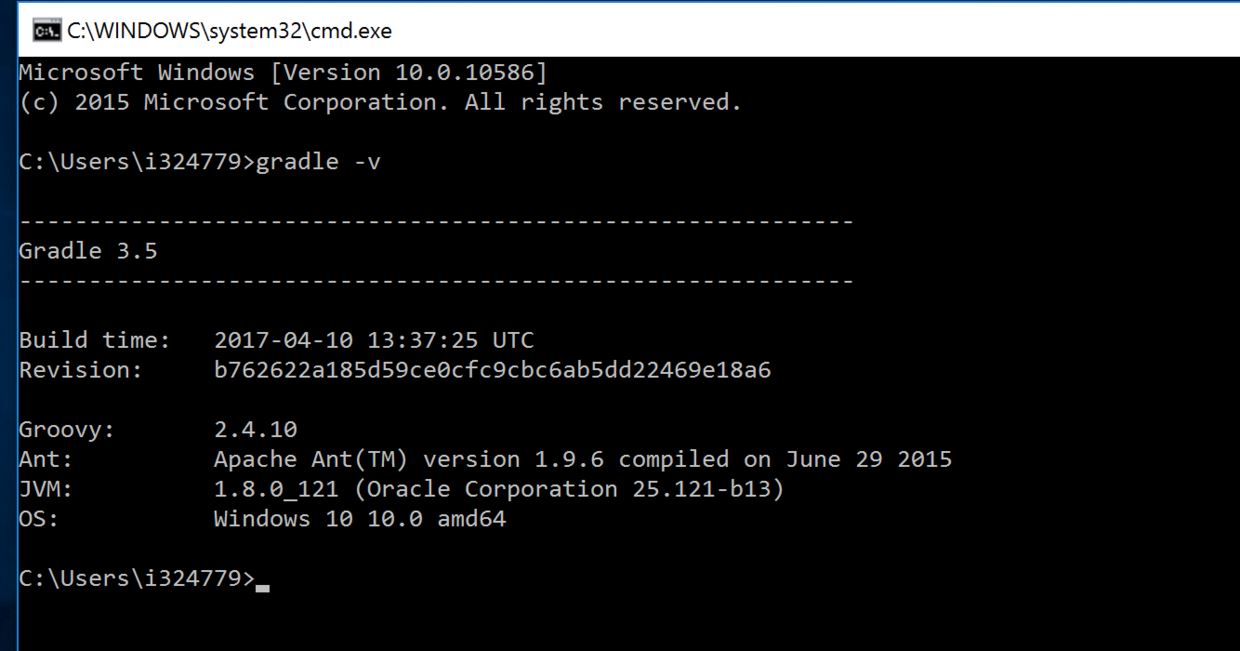
Task: Click the blinking cursor at the last prompt
Action: click(263, 587)
